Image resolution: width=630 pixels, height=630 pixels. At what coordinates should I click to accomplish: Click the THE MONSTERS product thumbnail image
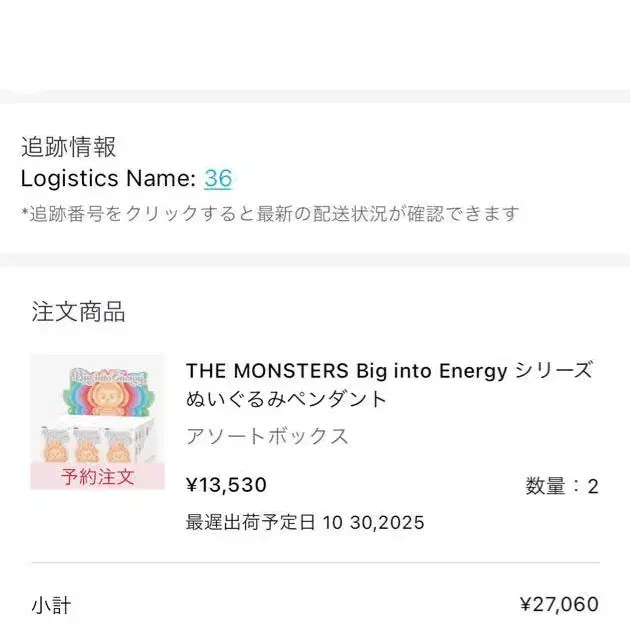pos(97,420)
